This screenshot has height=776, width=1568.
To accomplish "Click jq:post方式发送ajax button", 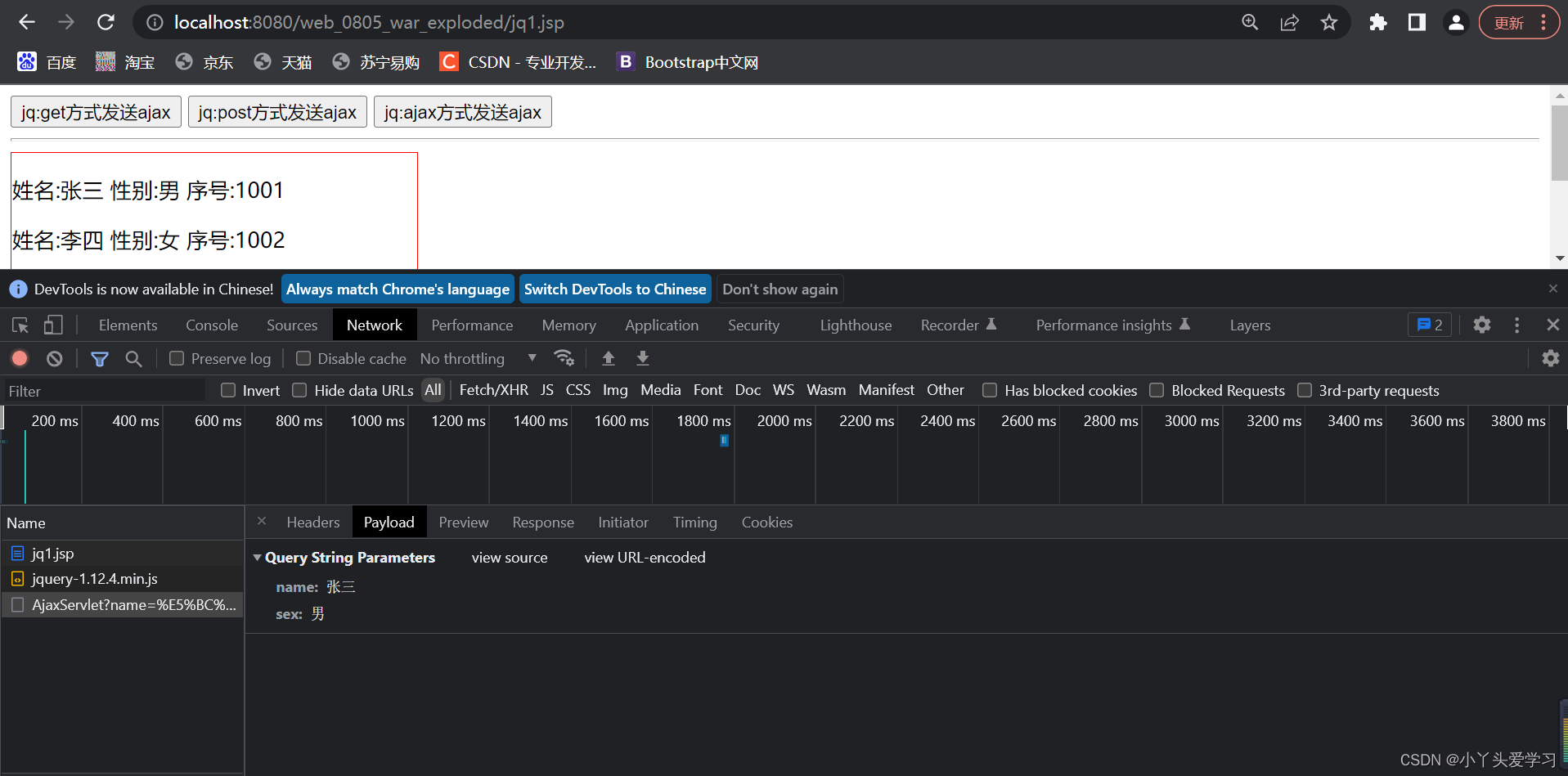I will pyautogui.click(x=277, y=112).
